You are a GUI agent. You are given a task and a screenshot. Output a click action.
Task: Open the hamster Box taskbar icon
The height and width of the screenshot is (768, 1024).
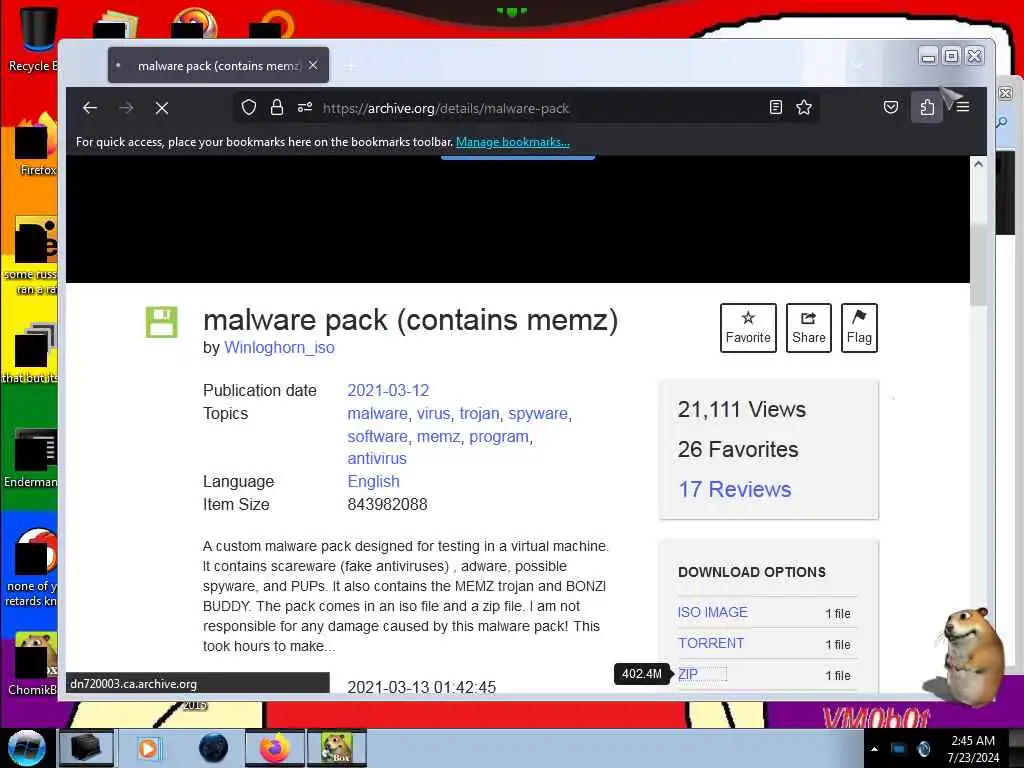point(337,748)
